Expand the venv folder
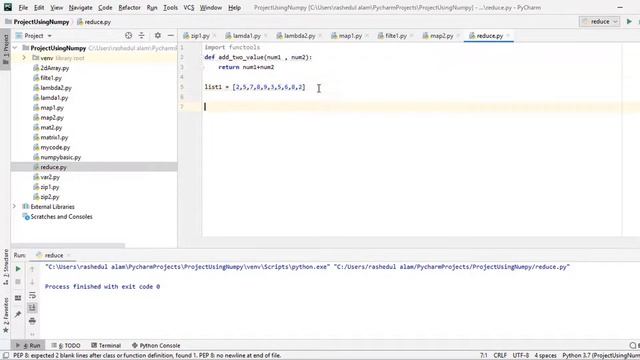 pos(24,58)
